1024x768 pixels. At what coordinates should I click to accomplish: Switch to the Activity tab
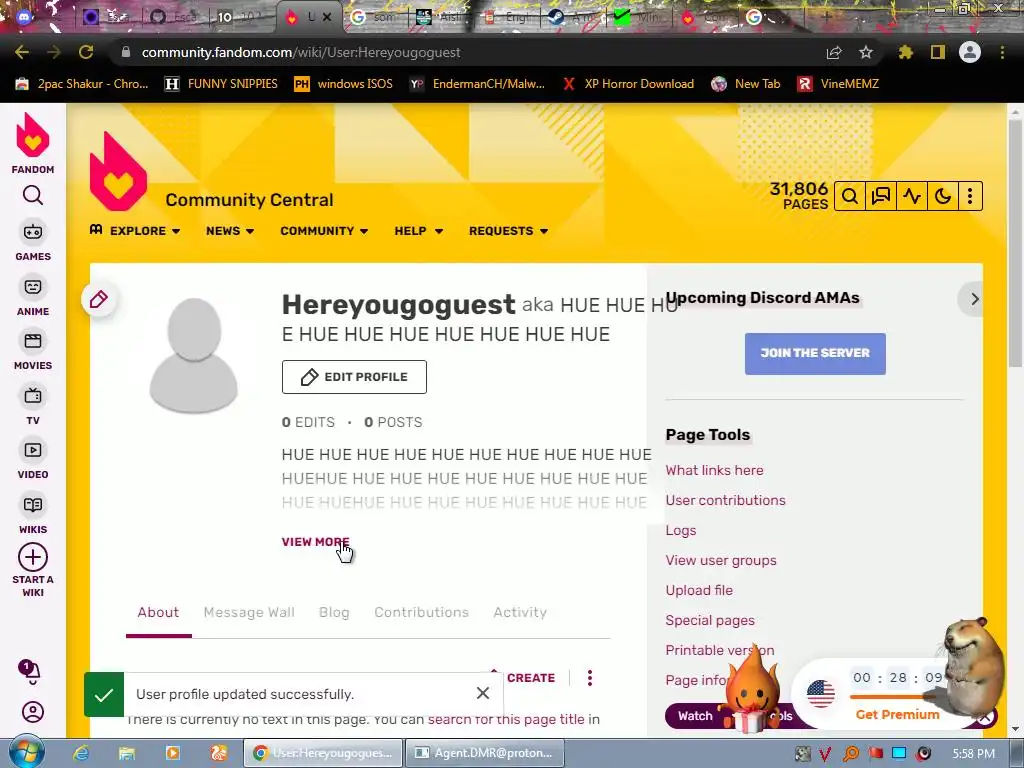click(x=520, y=613)
